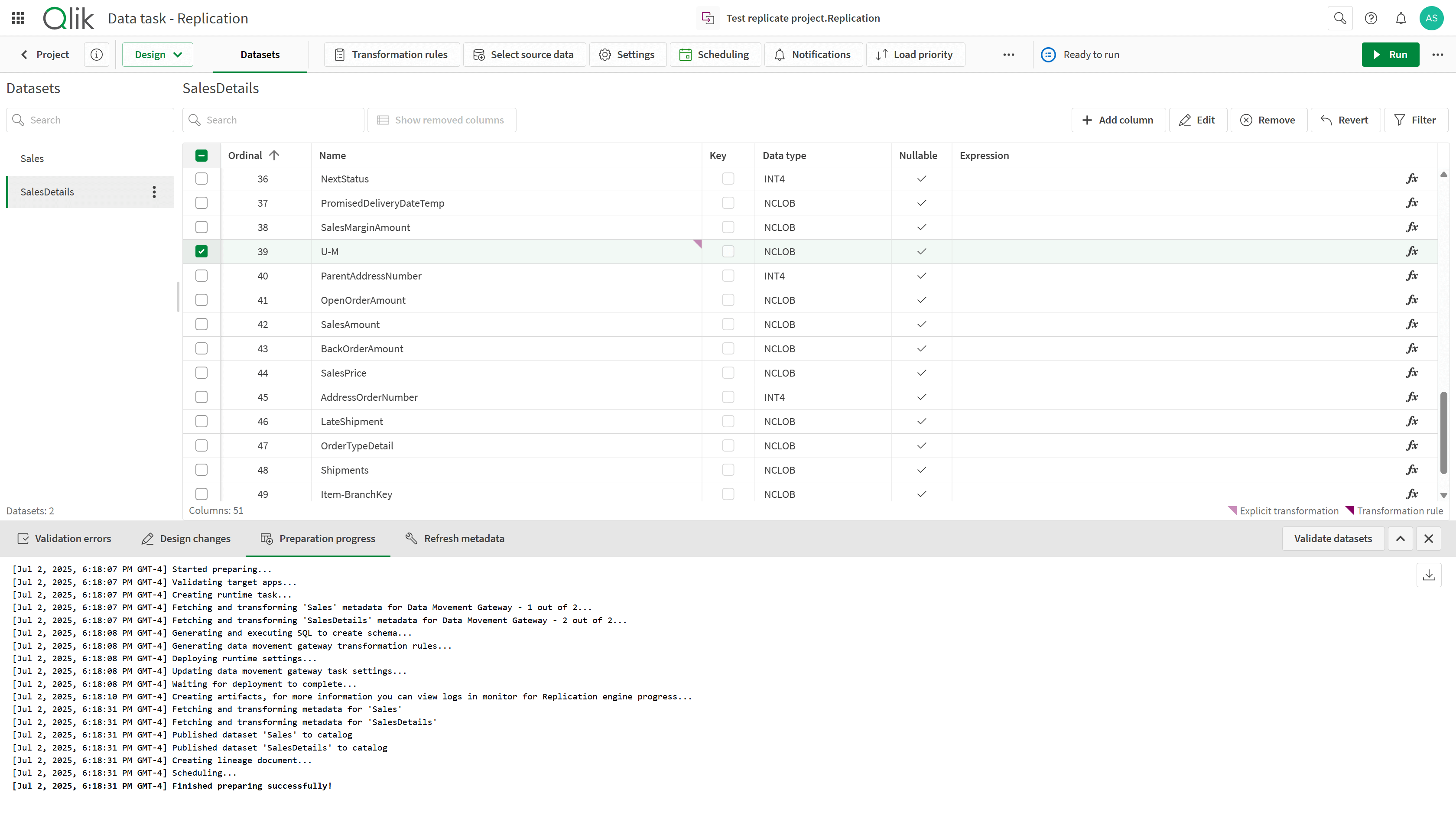
Task: Switch to Refresh metadata tab
Action: (x=455, y=539)
